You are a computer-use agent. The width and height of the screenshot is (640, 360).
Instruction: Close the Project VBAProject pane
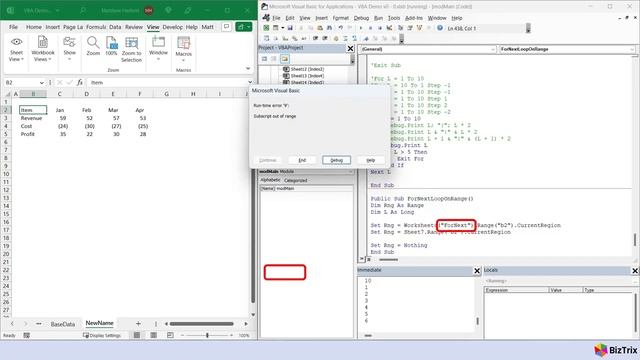pyautogui.click(x=350, y=48)
